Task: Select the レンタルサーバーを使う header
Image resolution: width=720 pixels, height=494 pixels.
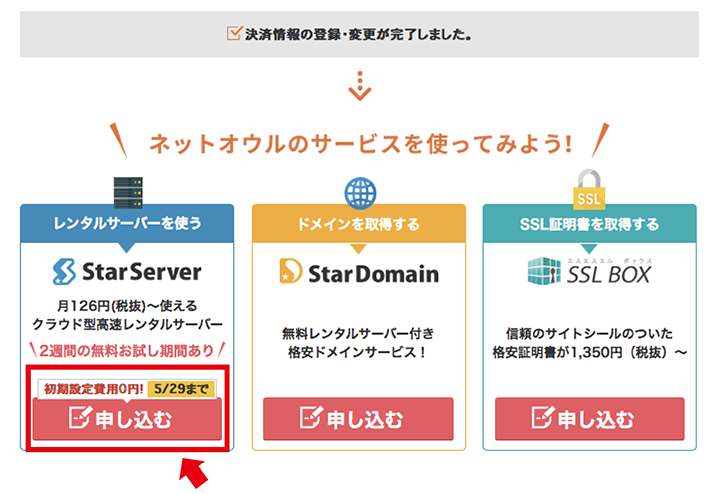Action: (x=127, y=224)
